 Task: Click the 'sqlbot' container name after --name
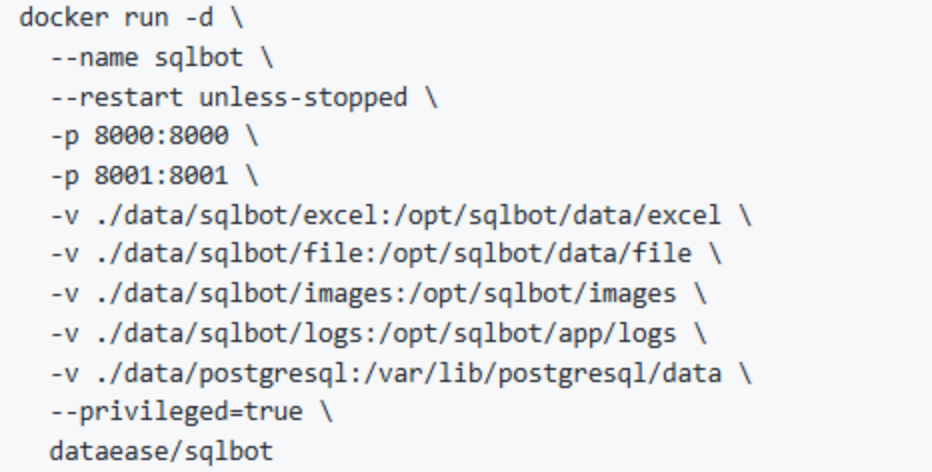click(199, 58)
